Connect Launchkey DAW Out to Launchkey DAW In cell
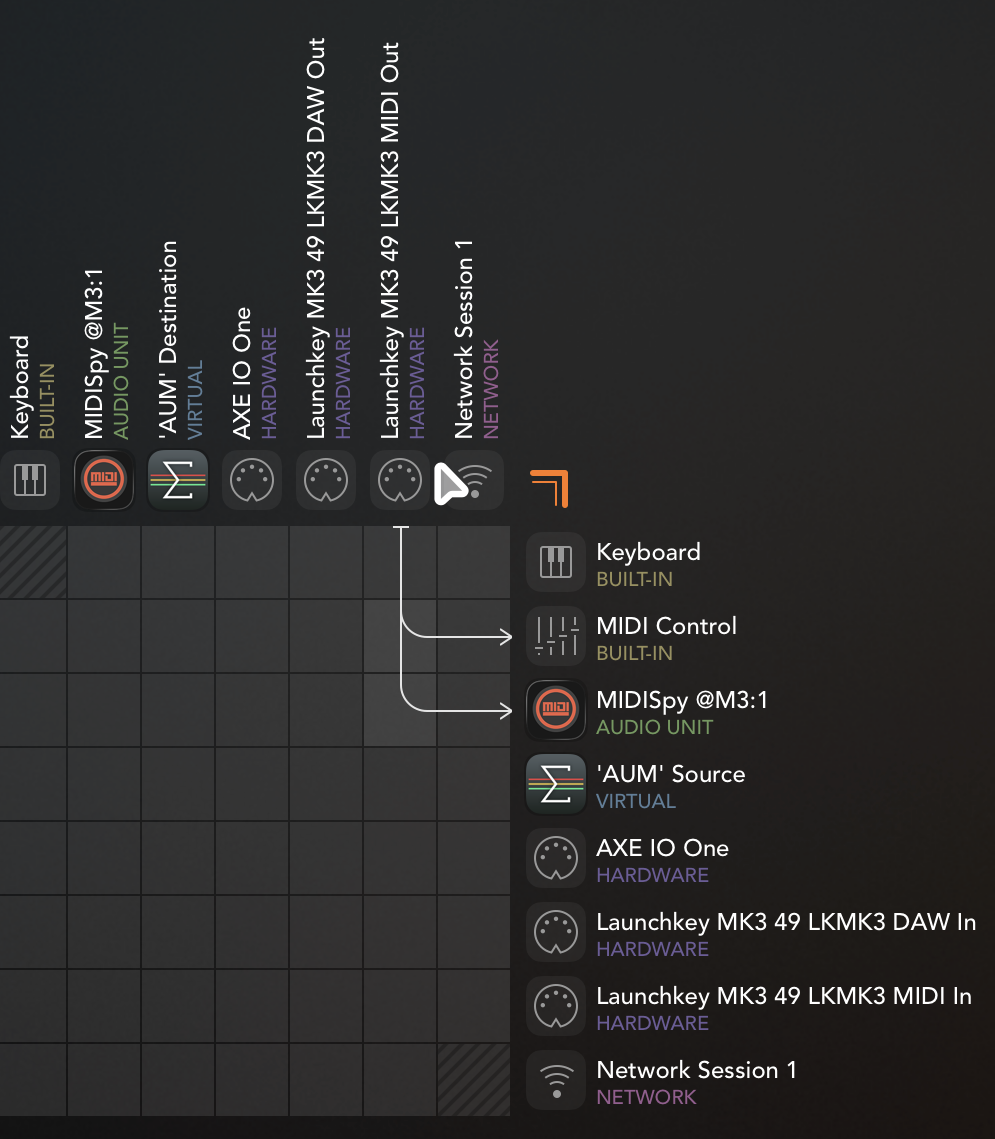This screenshot has height=1139, width=995. pos(326,932)
